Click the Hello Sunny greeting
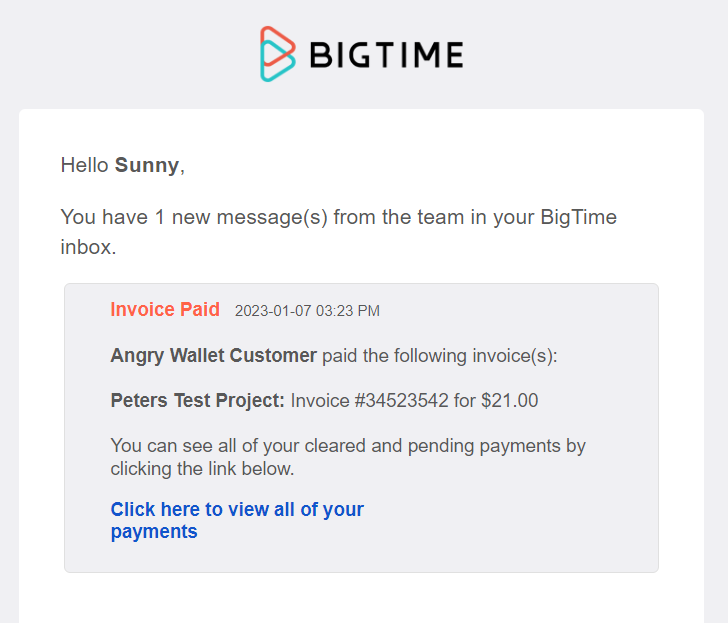 123,165
